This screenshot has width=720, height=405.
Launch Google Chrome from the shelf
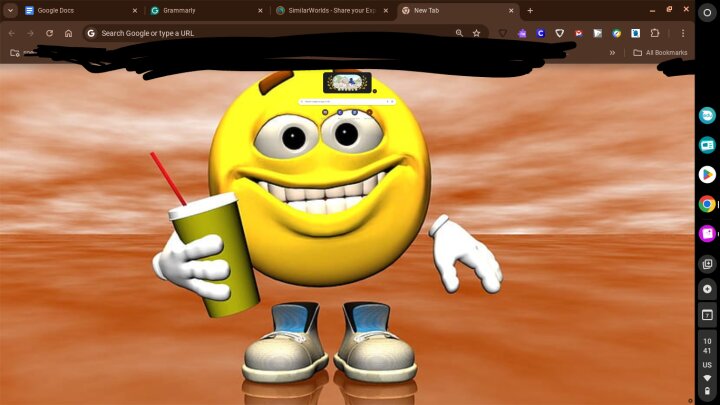pos(707,204)
